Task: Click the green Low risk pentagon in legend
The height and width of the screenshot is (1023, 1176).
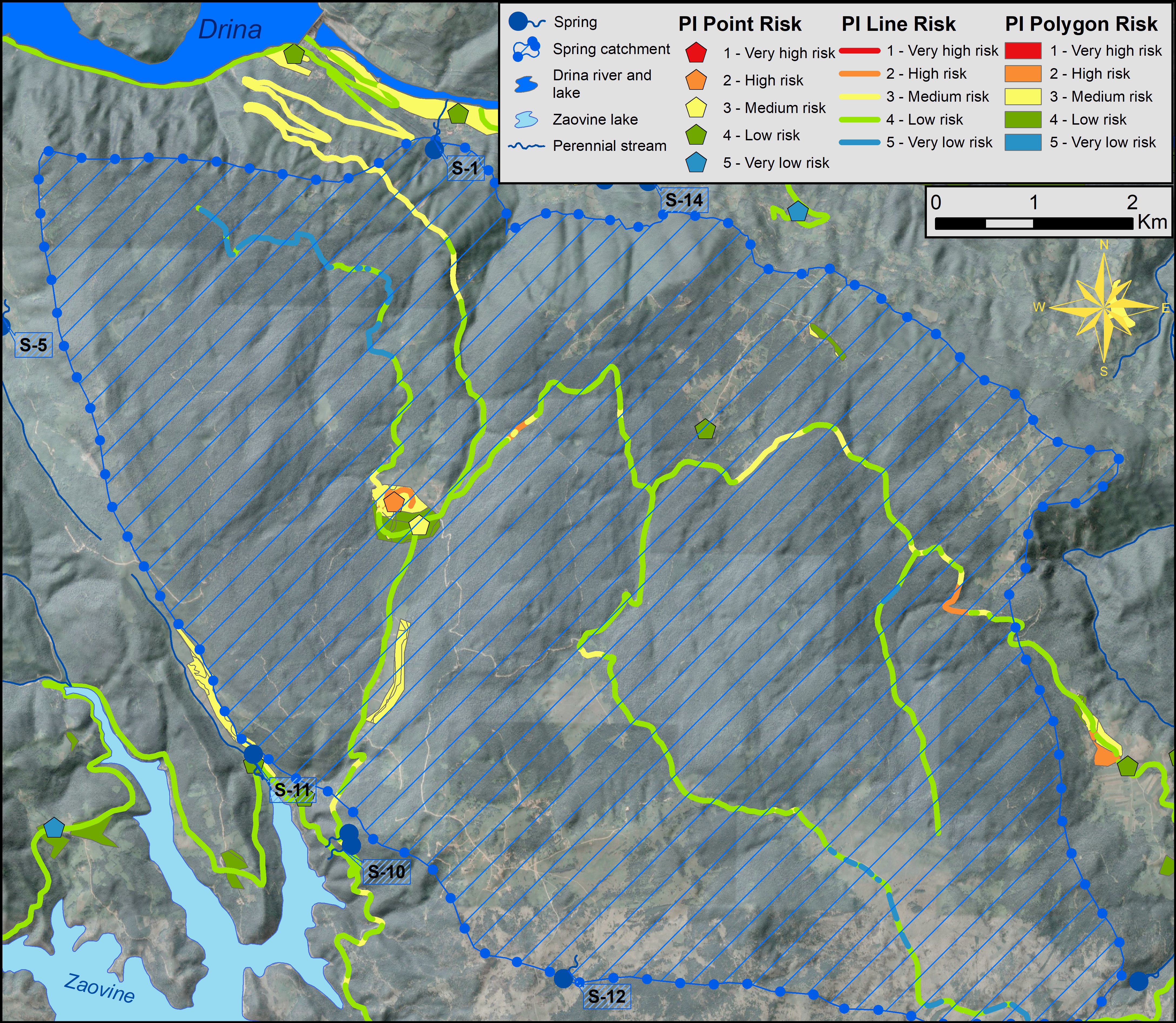Action: pos(697,135)
